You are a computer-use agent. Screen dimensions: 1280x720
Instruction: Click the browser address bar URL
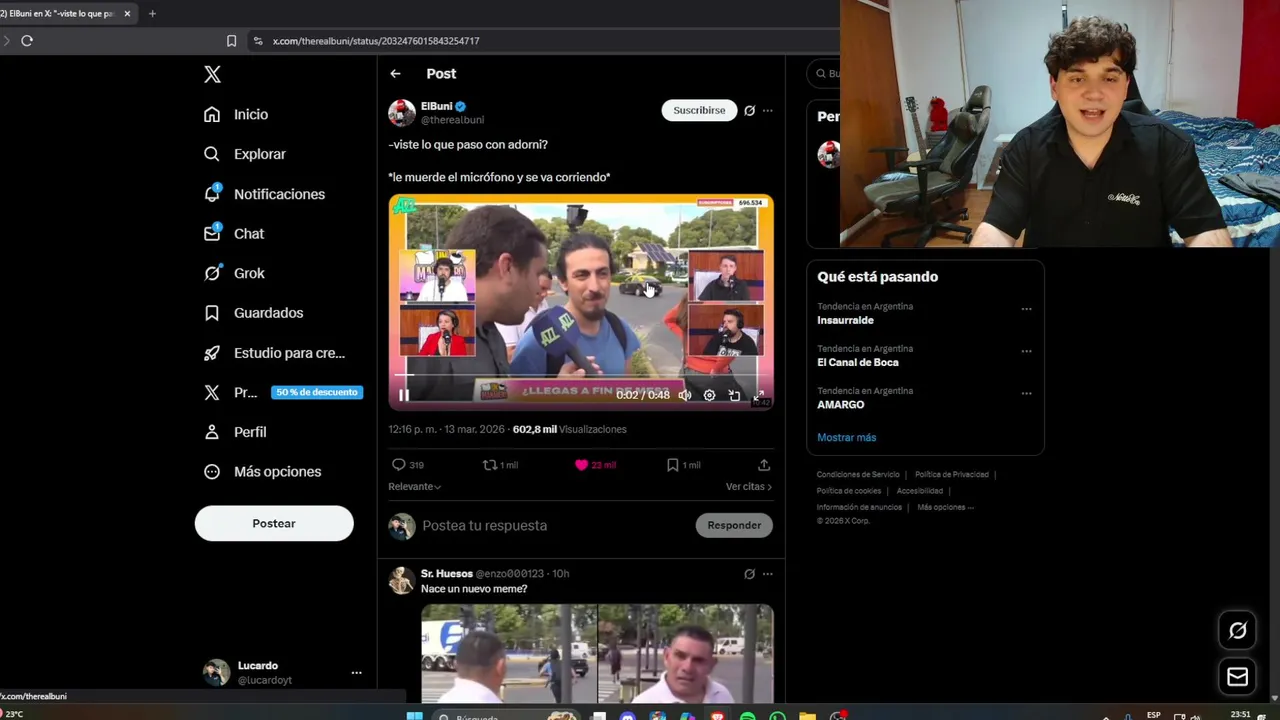point(376,41)
